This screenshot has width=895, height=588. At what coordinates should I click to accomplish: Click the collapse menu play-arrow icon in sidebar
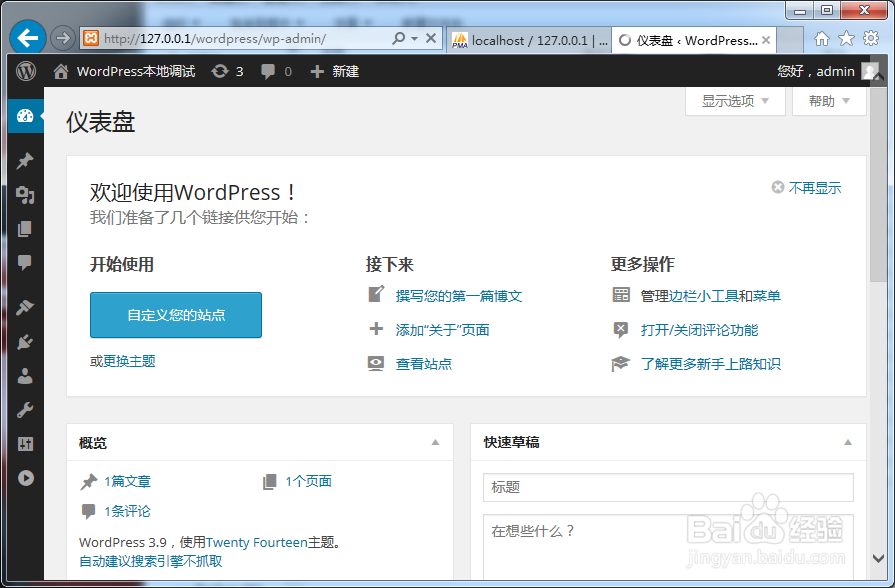25,478
